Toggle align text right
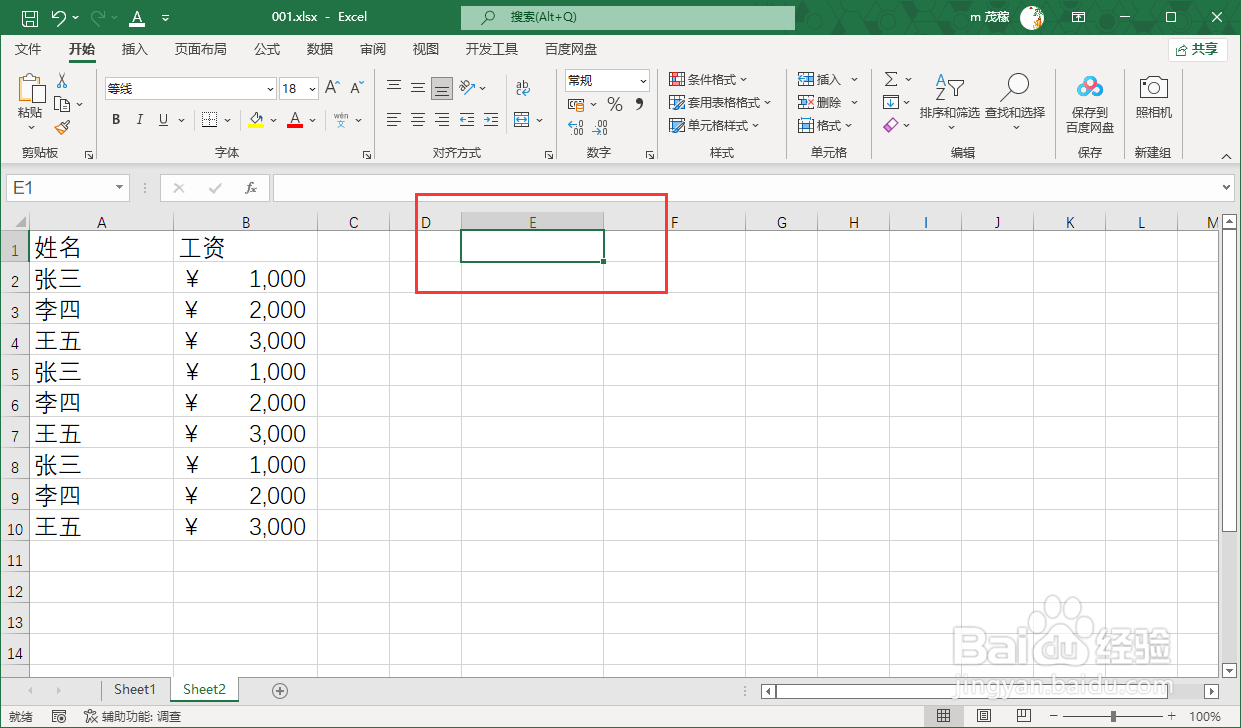 (442, 120)
